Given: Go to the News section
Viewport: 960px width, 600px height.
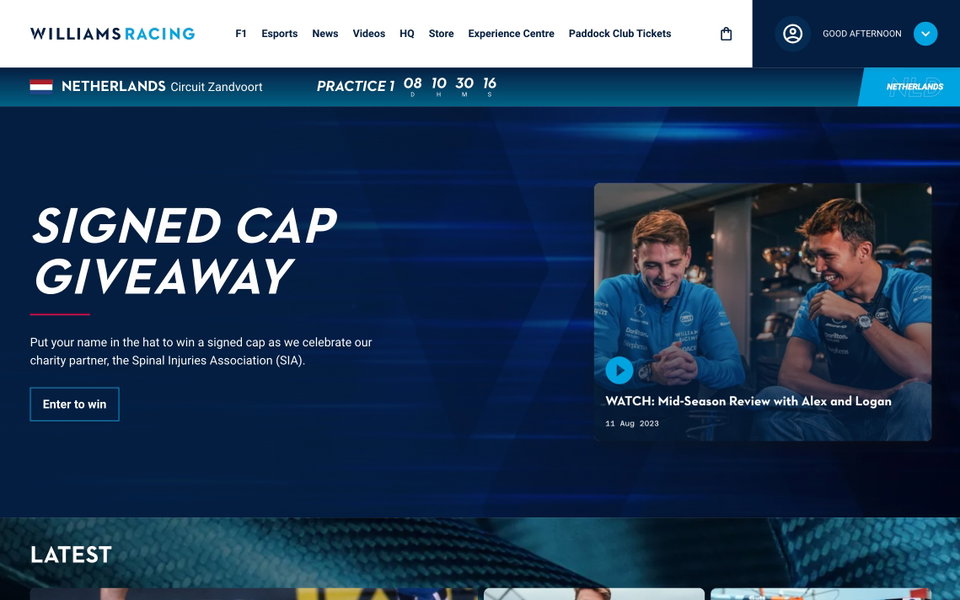Looking at the screenshot, I should coord(325,34).
